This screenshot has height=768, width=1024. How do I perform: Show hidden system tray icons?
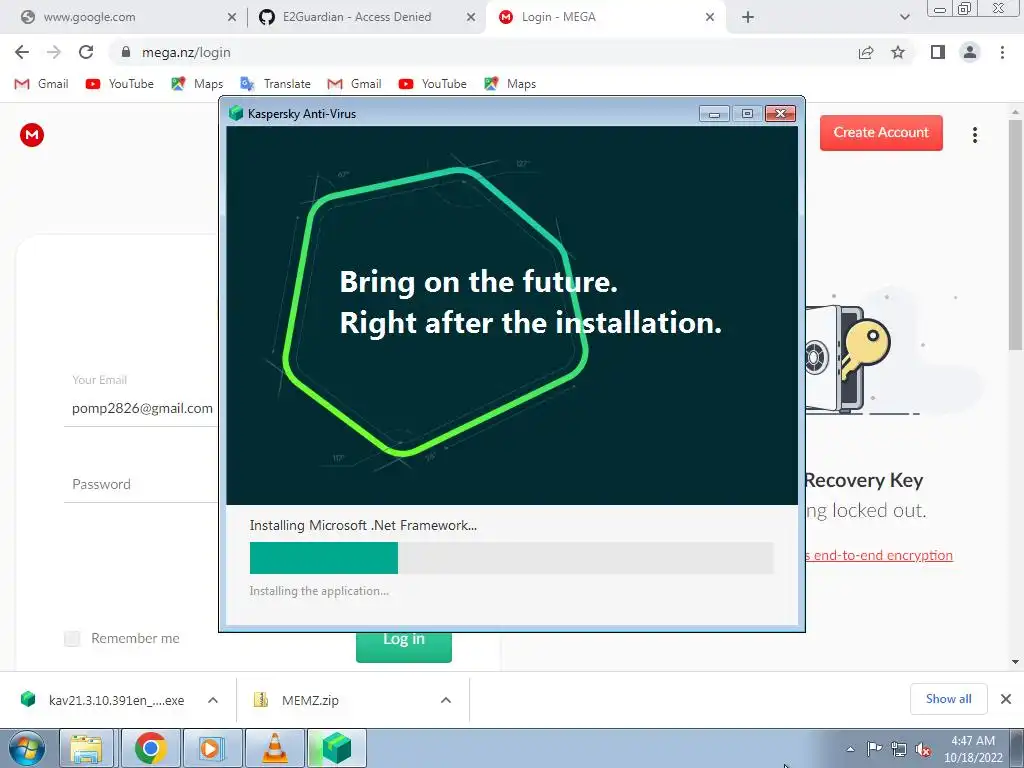click(850, 749)
